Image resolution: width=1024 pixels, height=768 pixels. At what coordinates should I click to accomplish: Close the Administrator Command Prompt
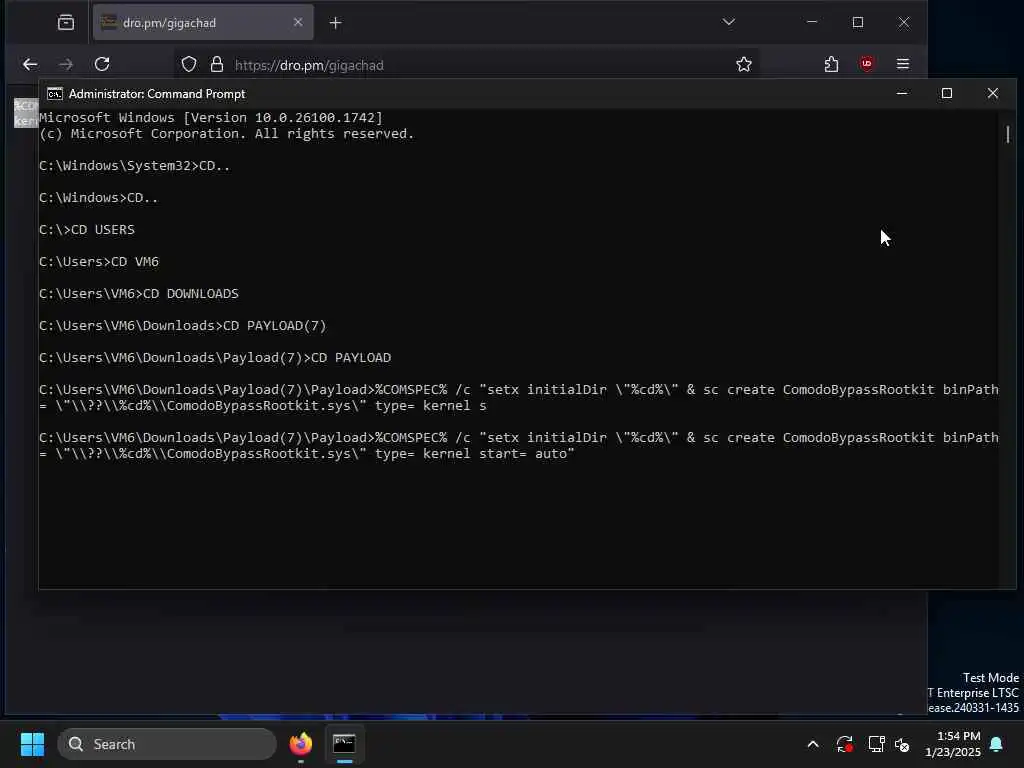coord(992,93)
